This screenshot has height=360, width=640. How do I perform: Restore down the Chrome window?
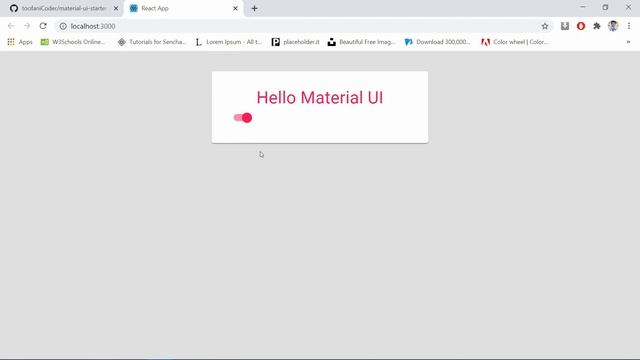point(605,7)
